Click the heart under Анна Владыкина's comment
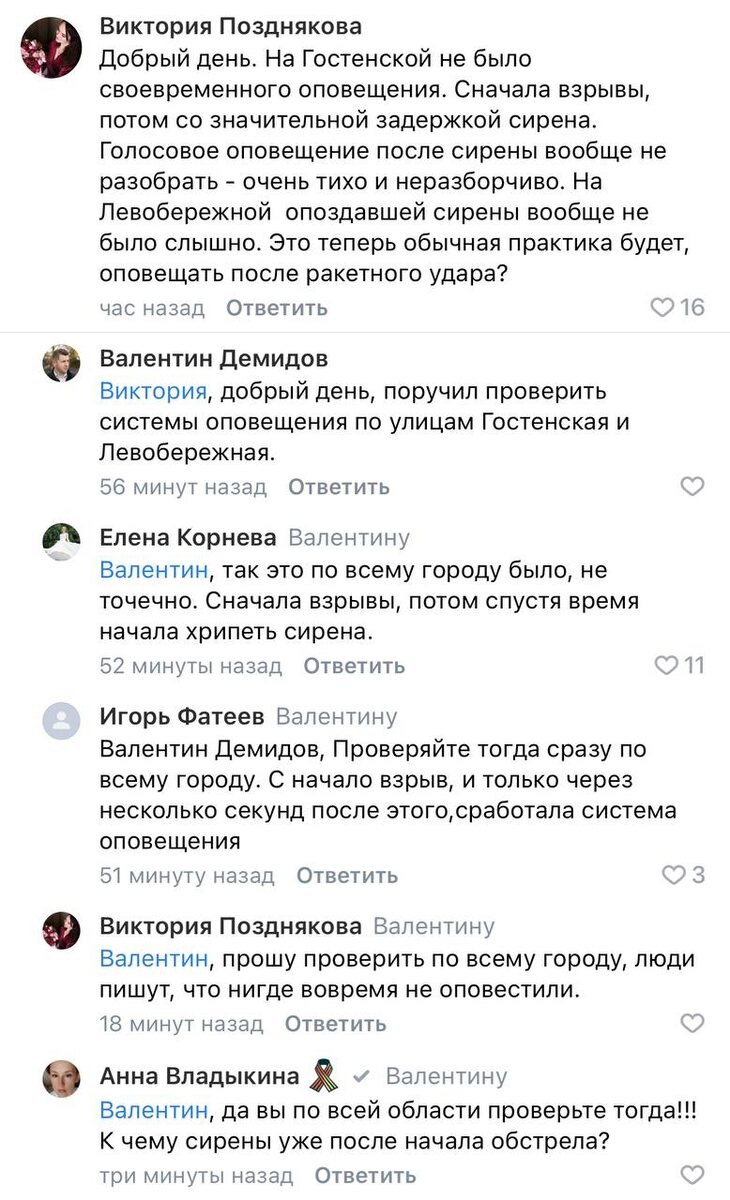Screen dimensions: 730x1200 [691, 1176]
